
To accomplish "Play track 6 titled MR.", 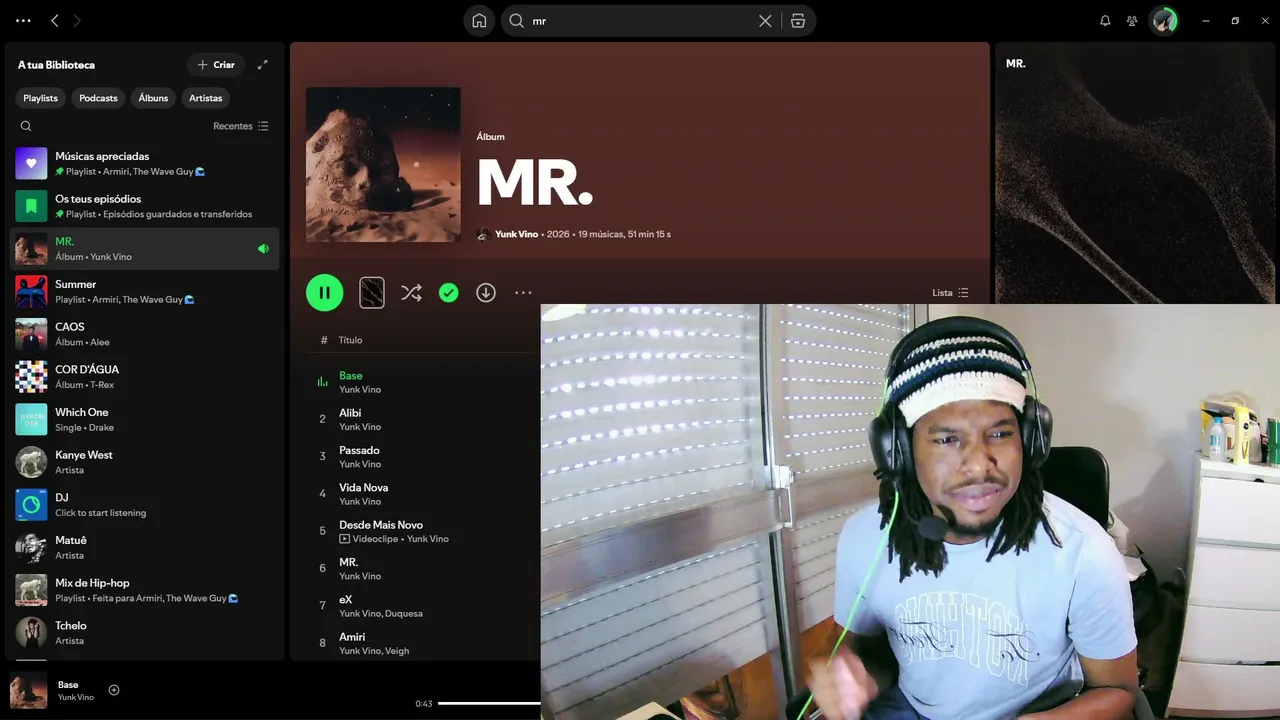I will pyautogui.click(x=348, y=562).
